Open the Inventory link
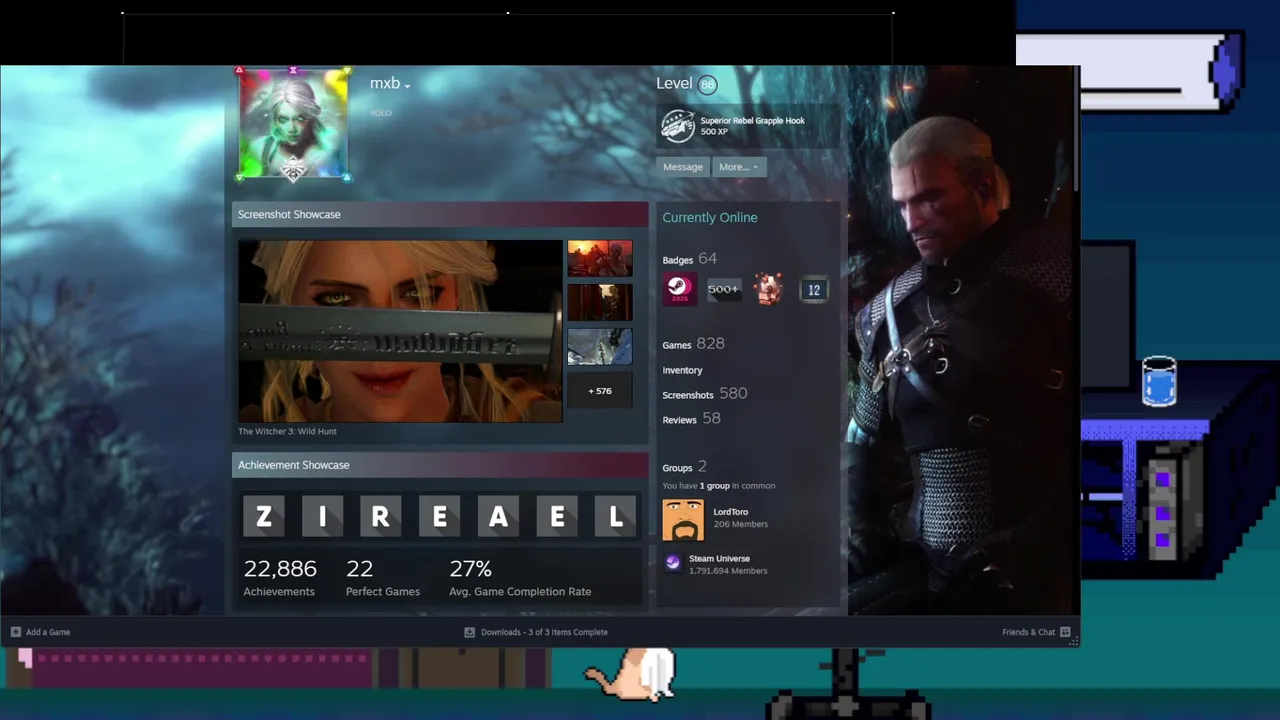This screenshot has width=1280, height=720. pos(682,370)
